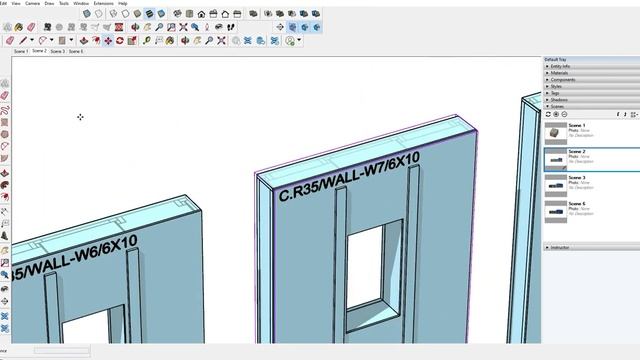Switch to the Scene 1 tab

pos(21,51)
